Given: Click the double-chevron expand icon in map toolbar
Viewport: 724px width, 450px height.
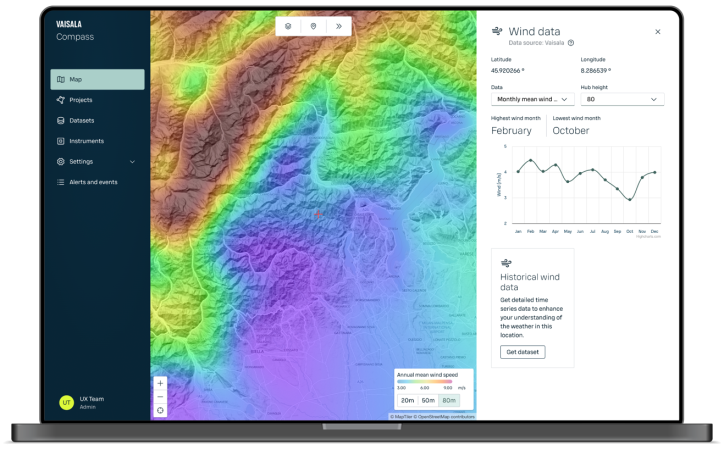Looking at the screenshot, I should point(339,26).
